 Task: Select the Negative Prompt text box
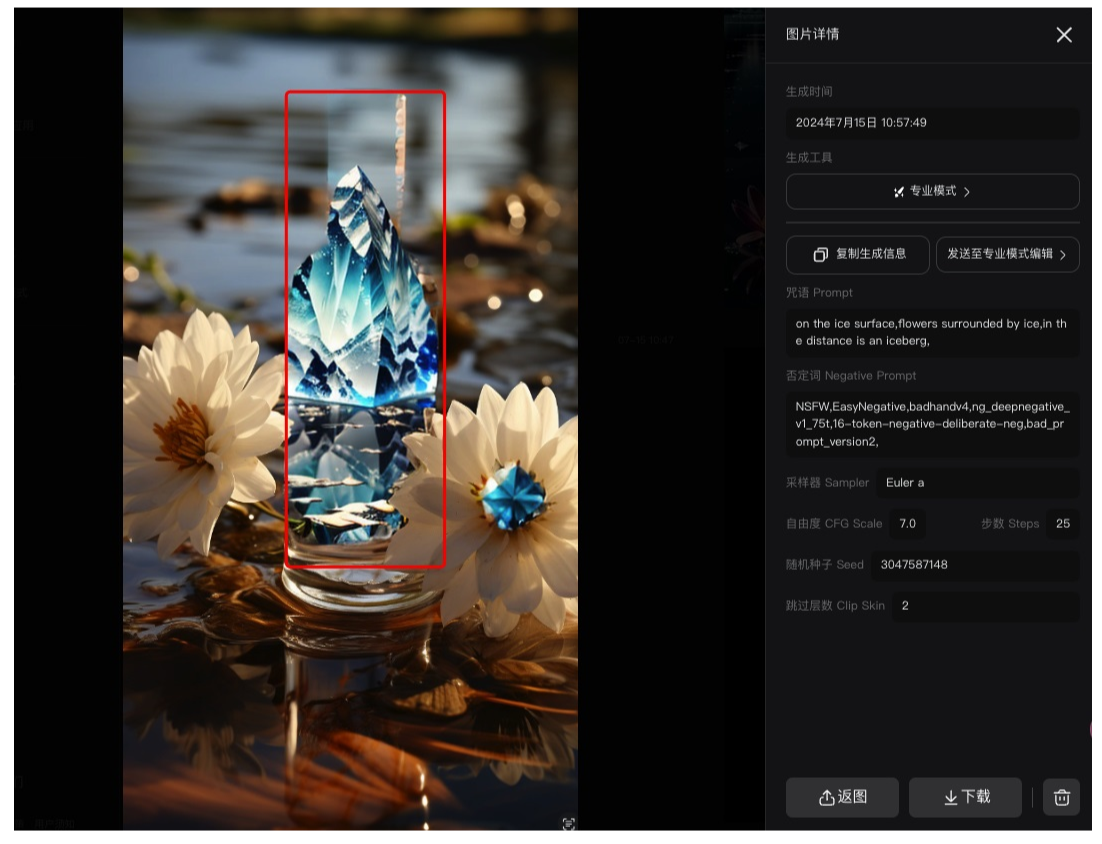point(932,424)
